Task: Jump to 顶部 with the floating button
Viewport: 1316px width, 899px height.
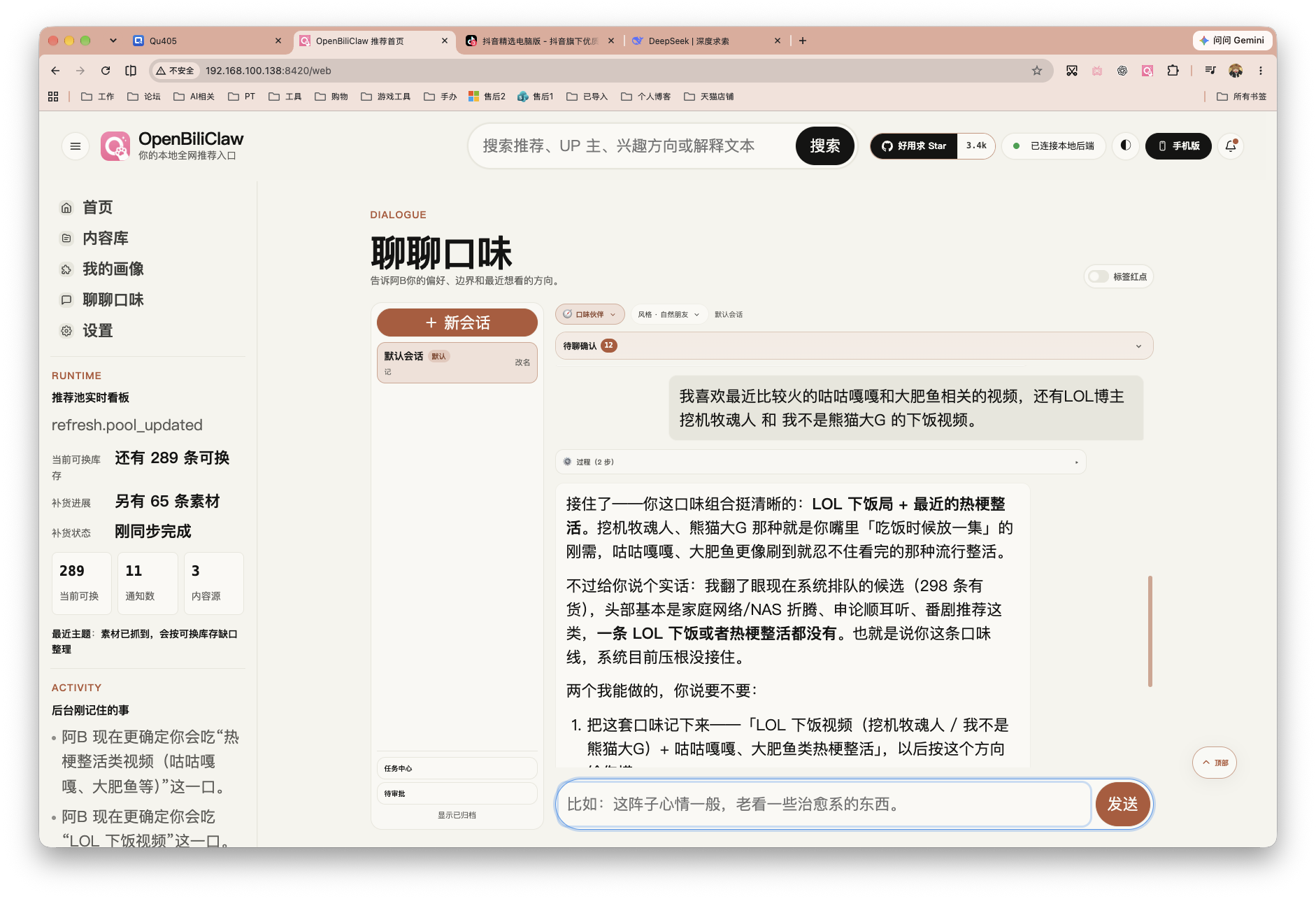Action: click(1215, 763)
